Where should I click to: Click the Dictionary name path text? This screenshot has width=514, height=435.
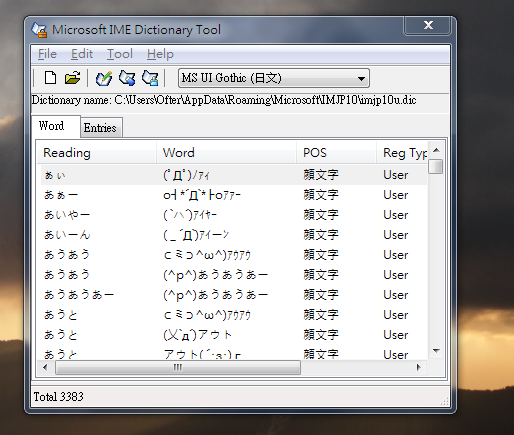(224, 100)
